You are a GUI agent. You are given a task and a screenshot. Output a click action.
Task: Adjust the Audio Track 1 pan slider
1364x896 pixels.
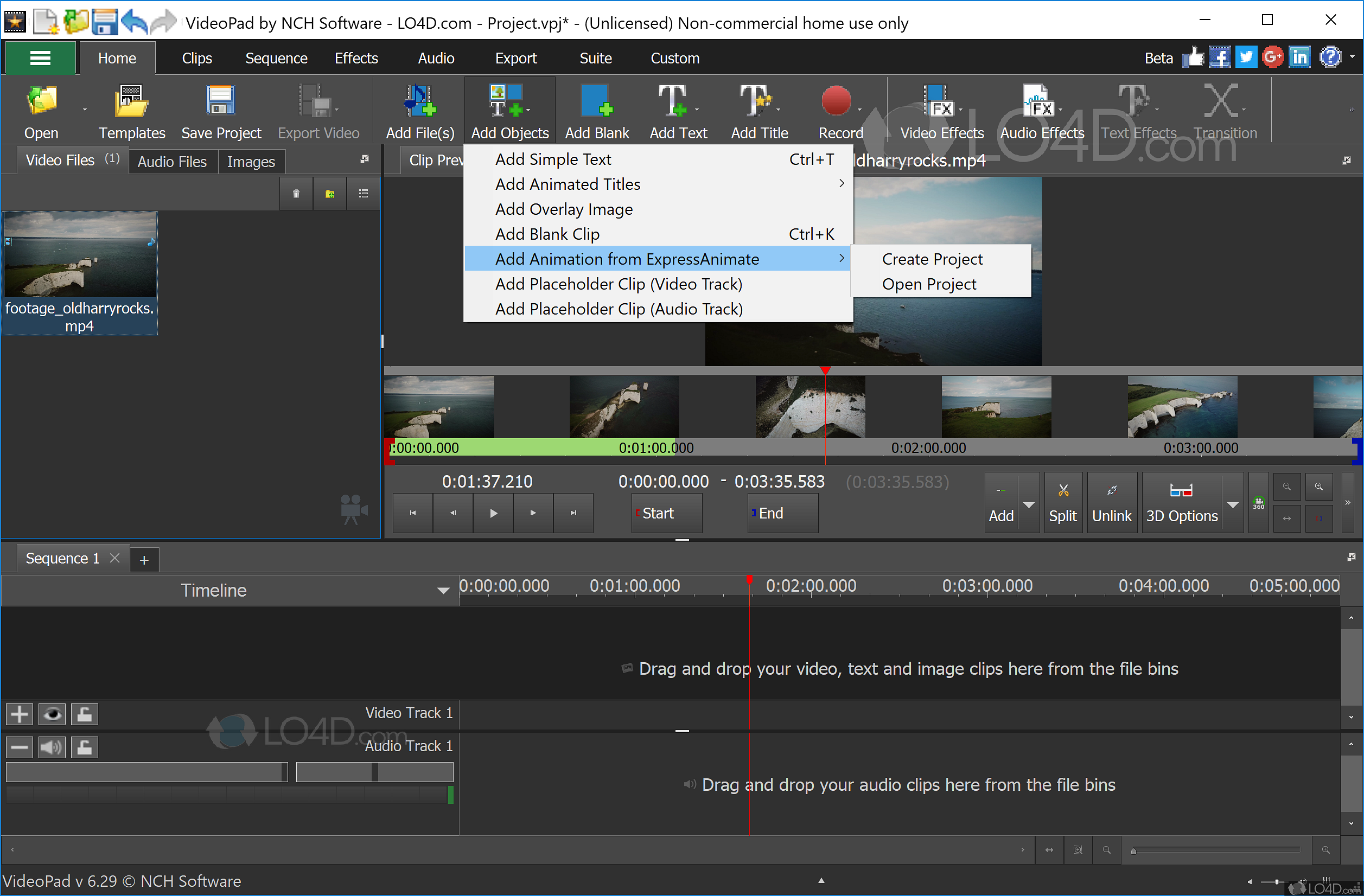pos(374,772)
